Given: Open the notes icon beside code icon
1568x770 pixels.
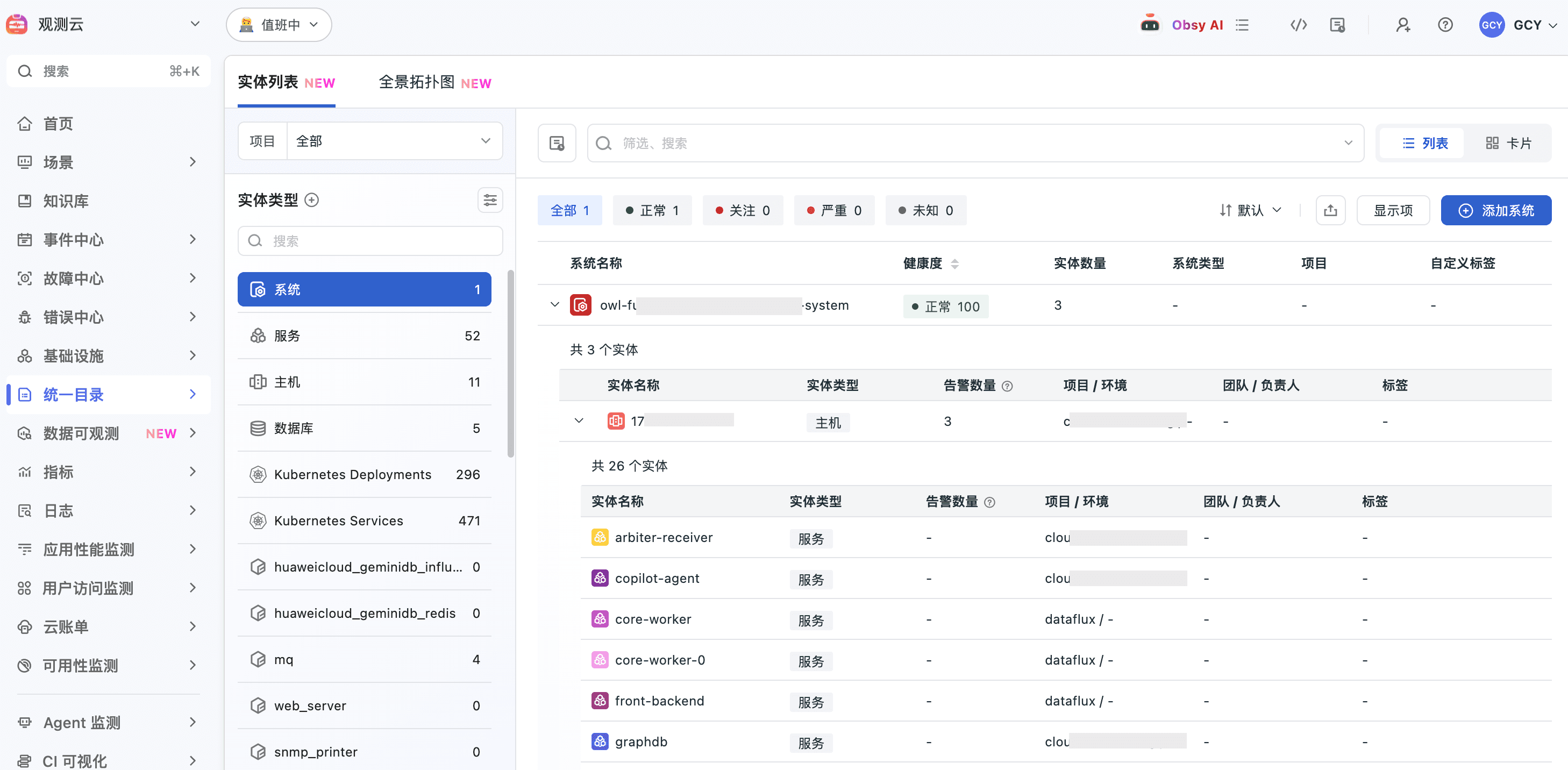Looking at the screenshot, I should click(1337, 25).
